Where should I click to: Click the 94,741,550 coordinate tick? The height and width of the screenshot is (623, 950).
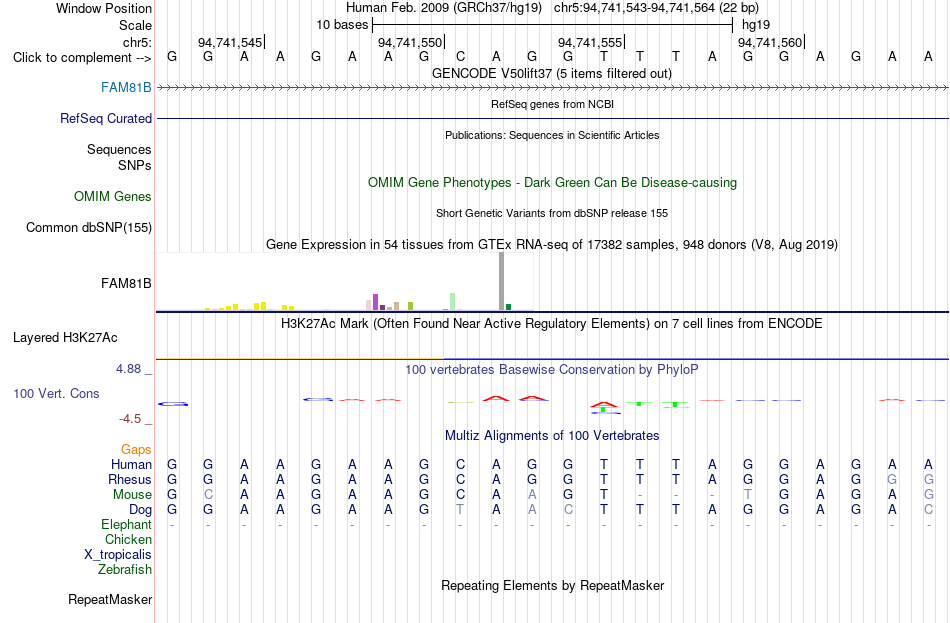click(x=410, y=42)
